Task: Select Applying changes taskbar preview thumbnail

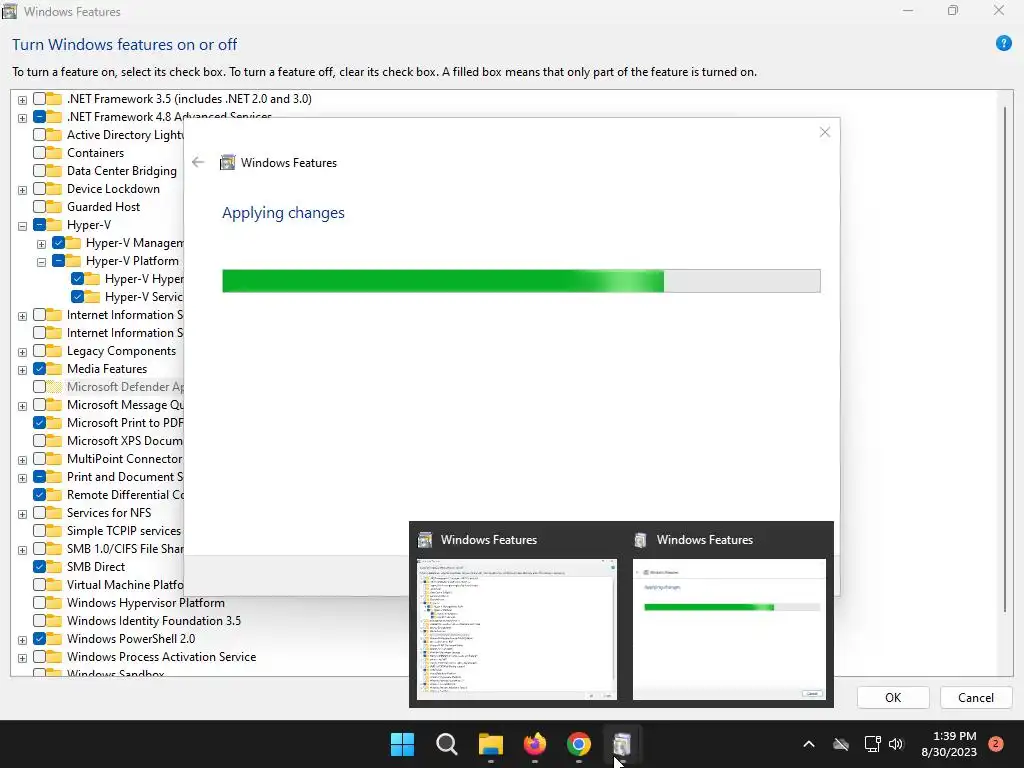Action: click(x=729, y=629)
